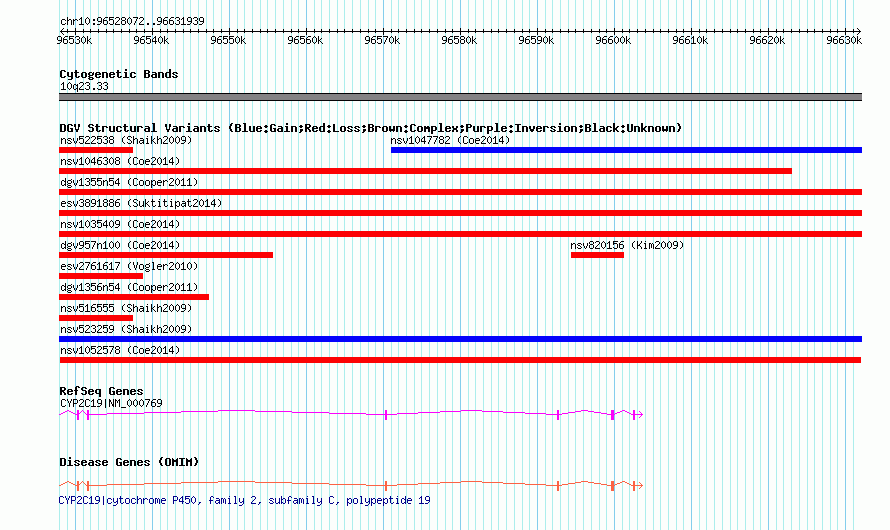Click the Disease Genes (OMIM) track title
Screen dimensions: 890x530
pyautogui.click(x=129, y=462)
